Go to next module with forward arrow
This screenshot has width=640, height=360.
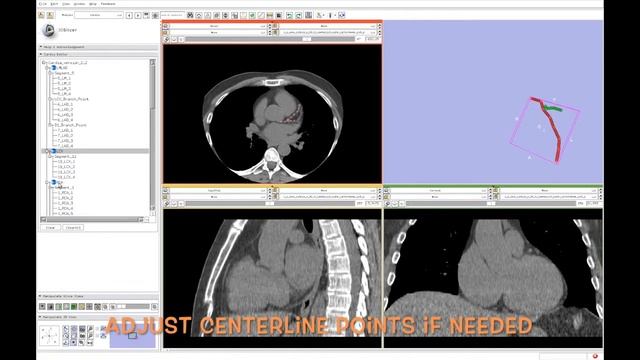tap(138, 15)
